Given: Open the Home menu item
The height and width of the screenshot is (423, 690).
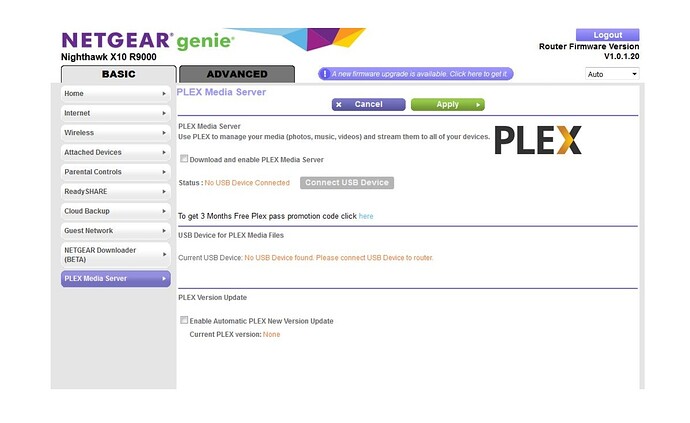Looking at the screenshot, I should (116, 93).
